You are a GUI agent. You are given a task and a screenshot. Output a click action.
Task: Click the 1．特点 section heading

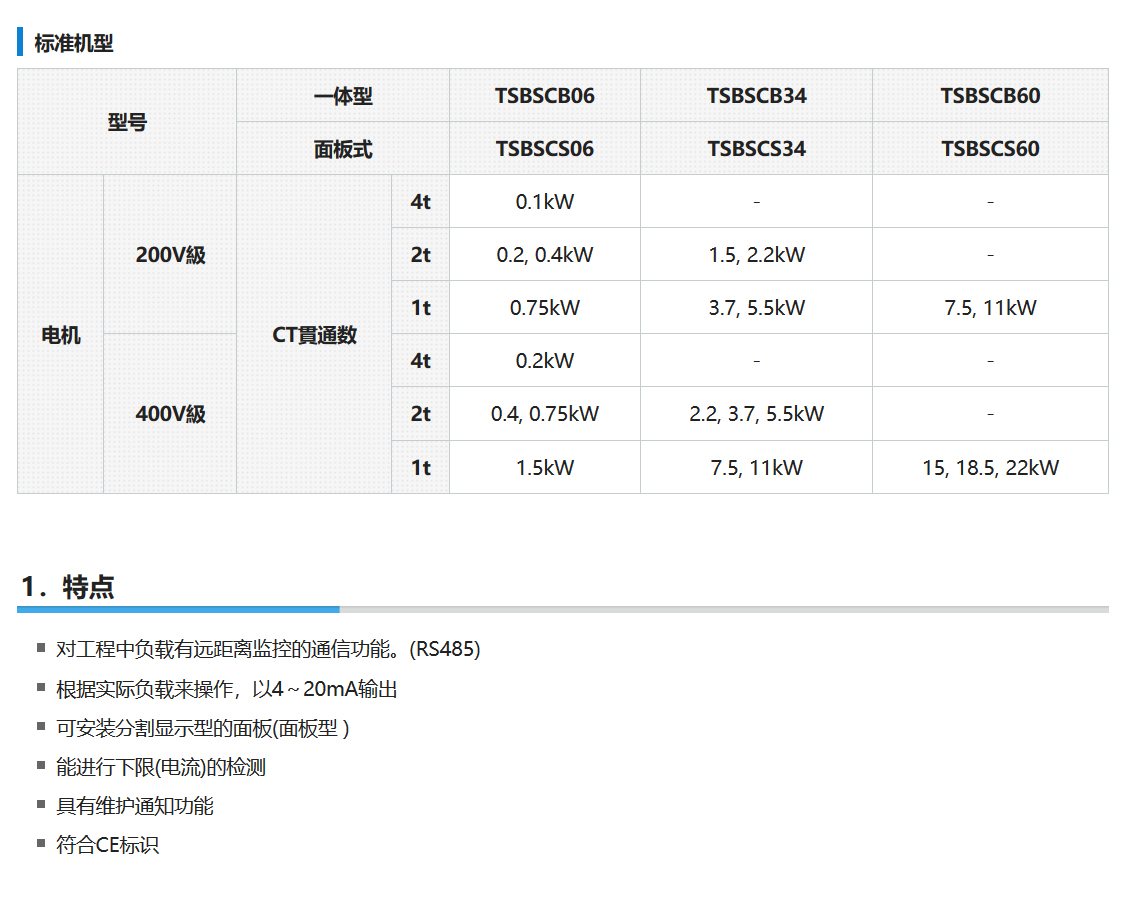click(x=68, y=587)
